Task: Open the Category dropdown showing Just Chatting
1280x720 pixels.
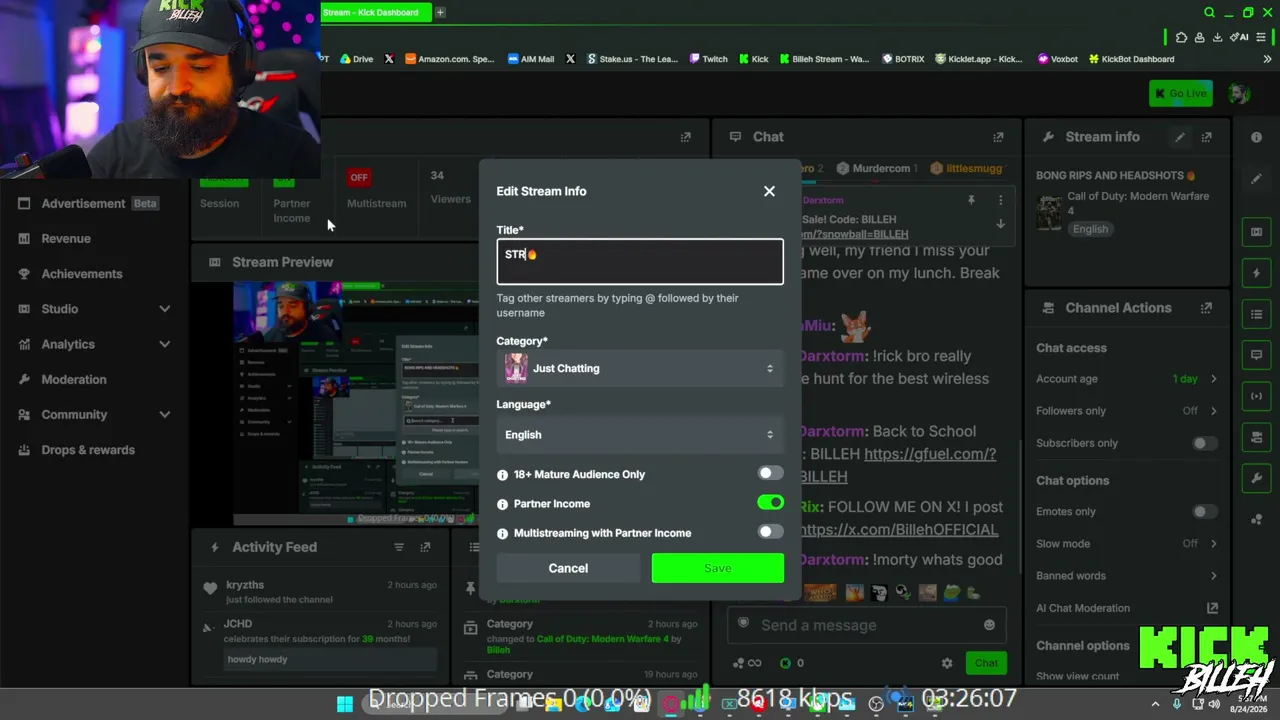Action: coord(640,368)
